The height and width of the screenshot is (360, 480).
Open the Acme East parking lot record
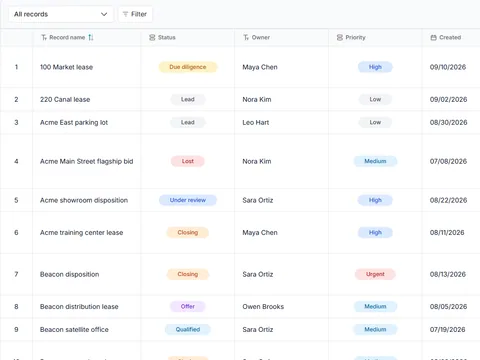[x=74, y=123]
